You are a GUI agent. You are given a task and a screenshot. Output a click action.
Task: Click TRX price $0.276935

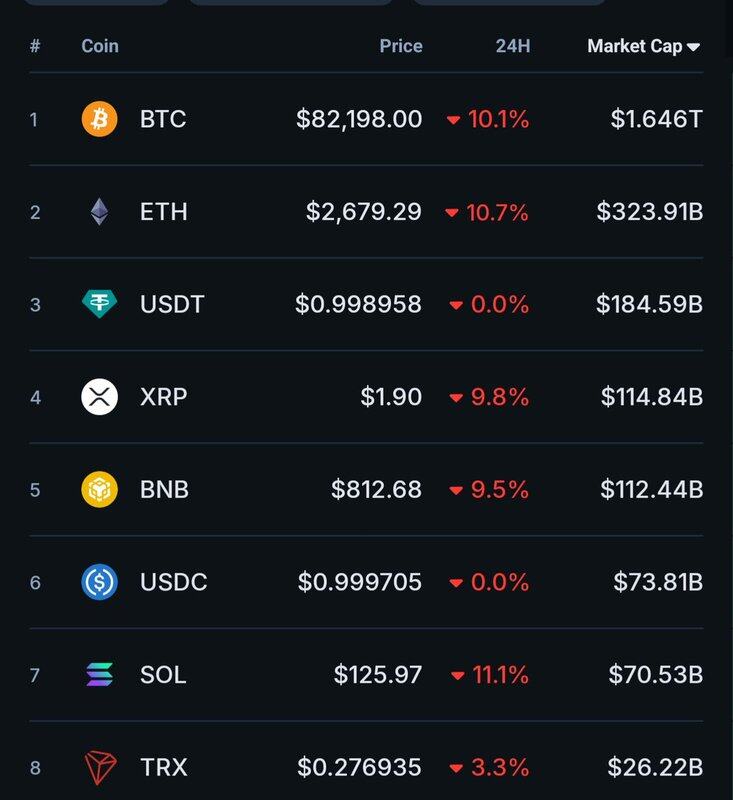click(x=360, y=768)
